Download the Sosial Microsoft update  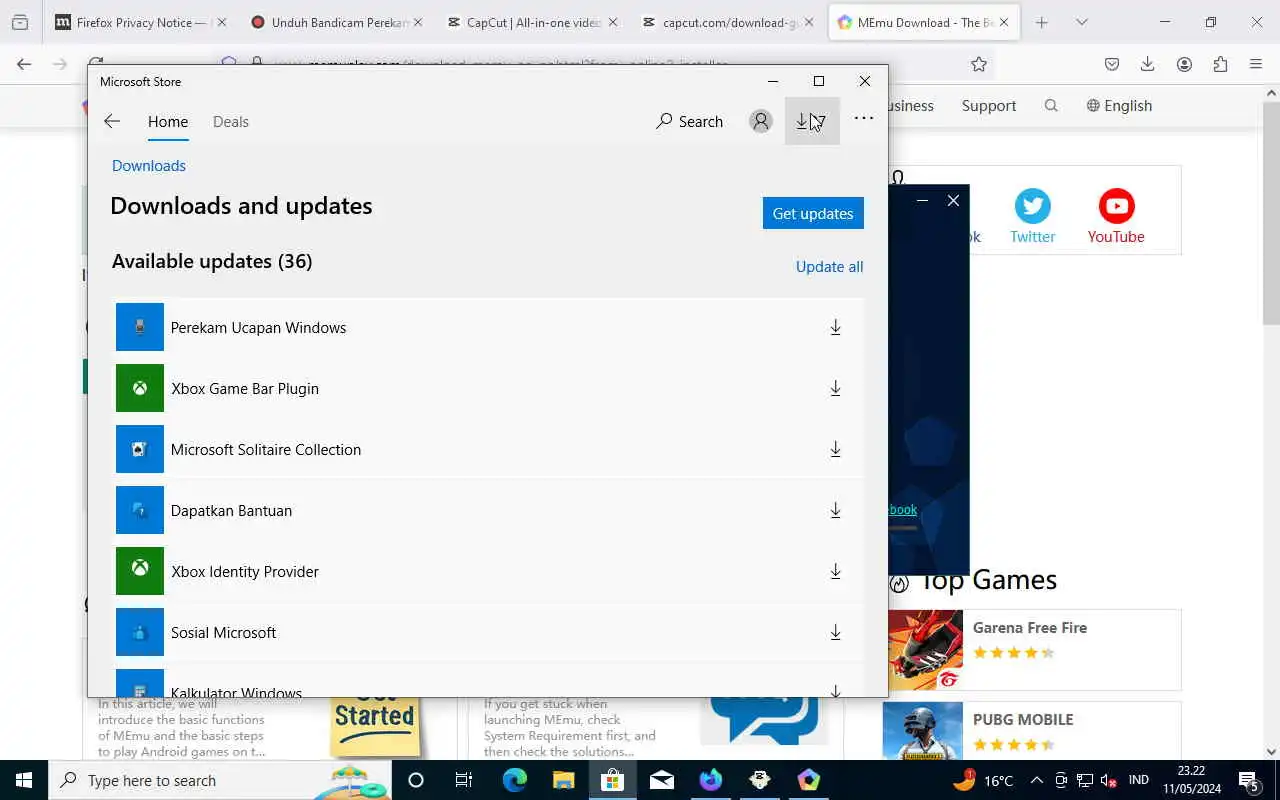835,632
